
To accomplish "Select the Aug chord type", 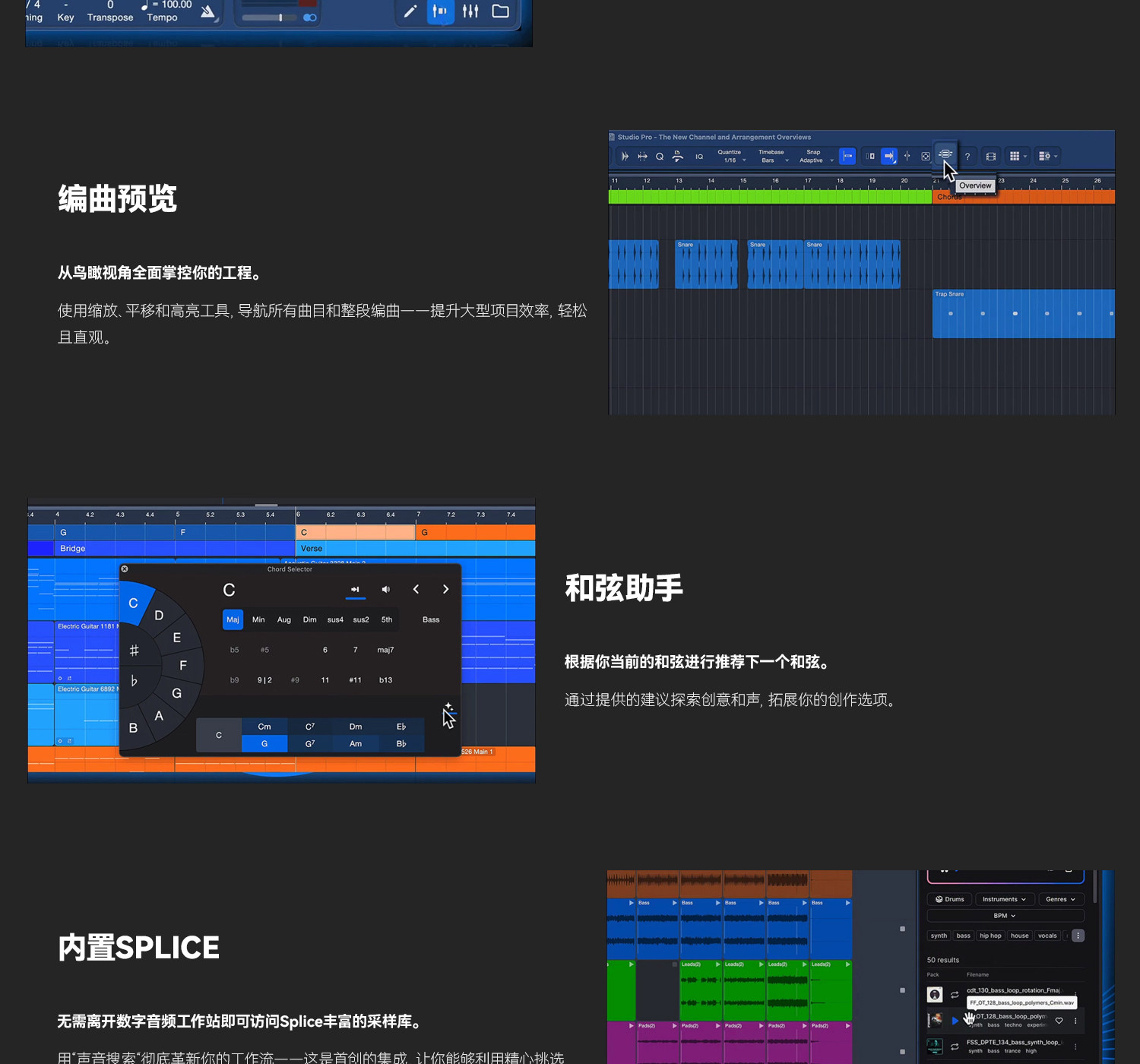I will click(284, 619).
